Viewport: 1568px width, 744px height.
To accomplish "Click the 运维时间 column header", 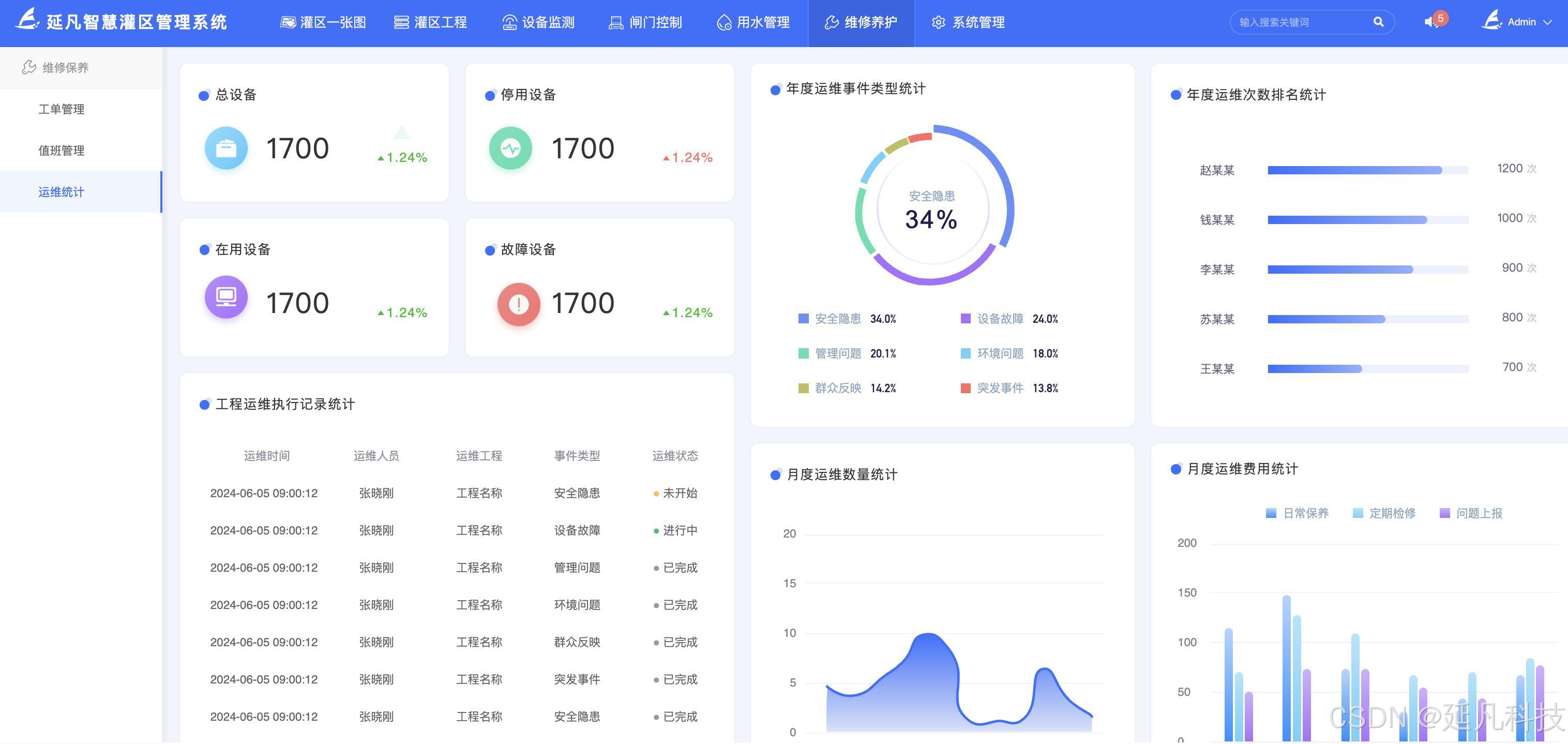I will click(267, 456).
